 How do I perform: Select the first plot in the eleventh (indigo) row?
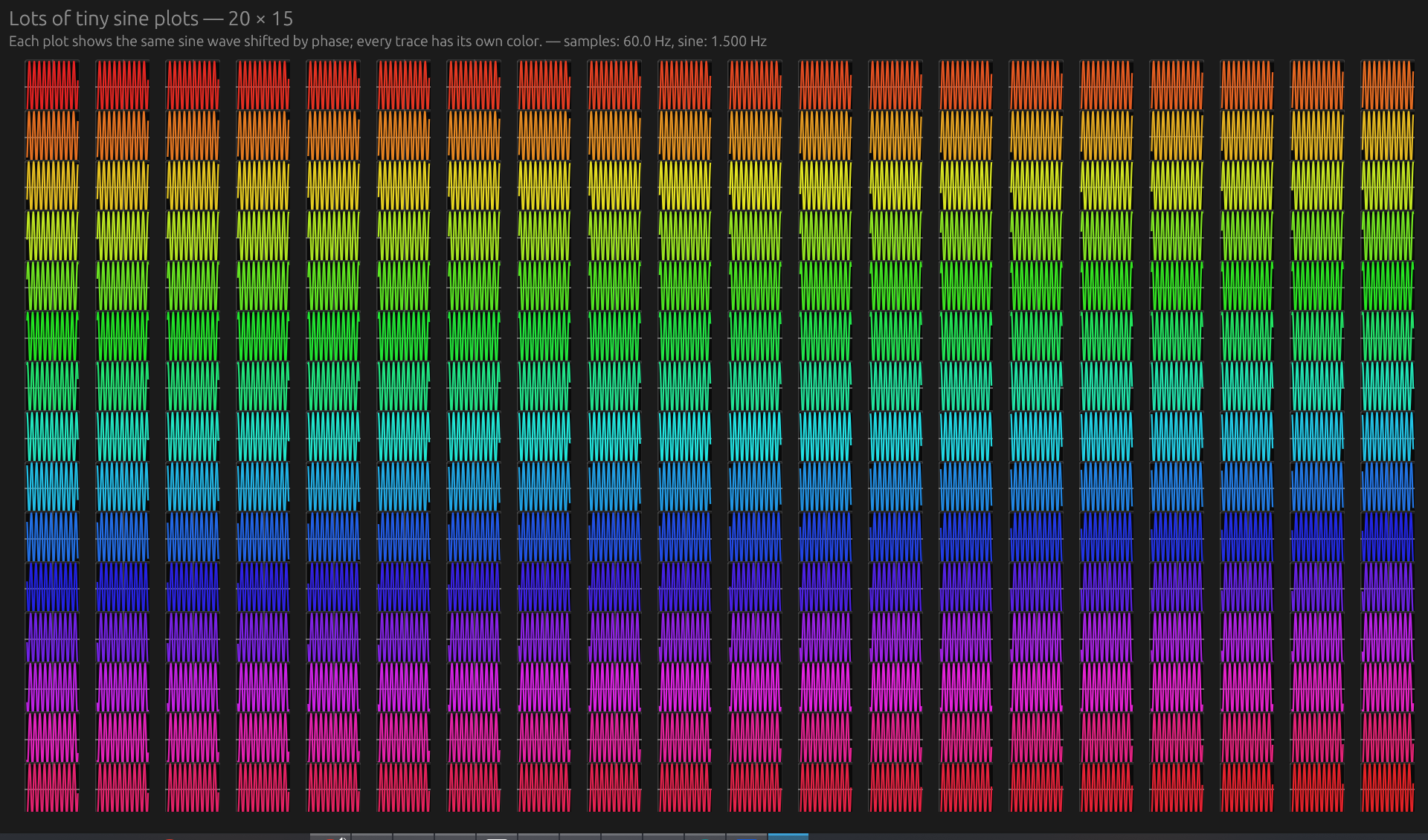pyautogui.click(x=52, y=587)
